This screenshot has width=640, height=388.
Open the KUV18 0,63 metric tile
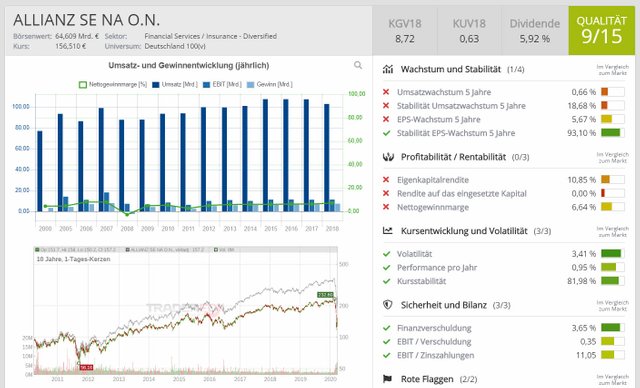(x=469, y=31)
